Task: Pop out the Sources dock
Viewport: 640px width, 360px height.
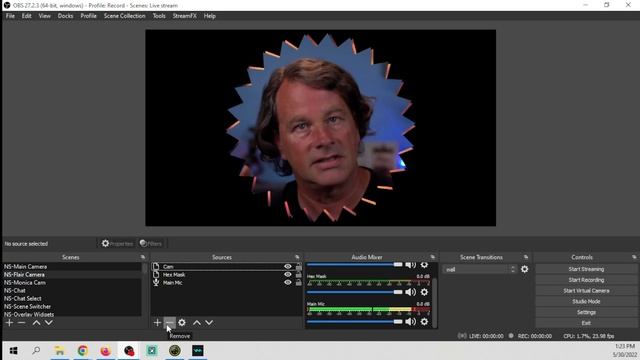Action: coord(297,257)
